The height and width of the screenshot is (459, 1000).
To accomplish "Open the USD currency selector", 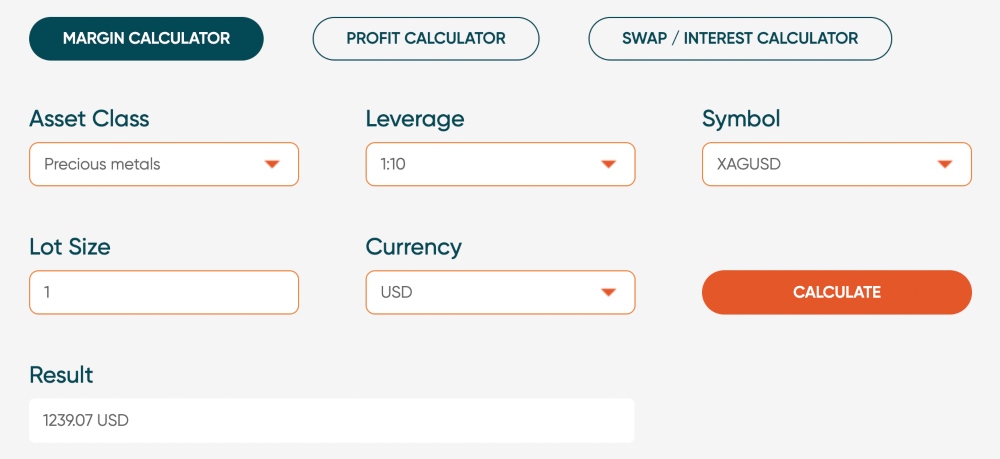I will pos(486,292).
